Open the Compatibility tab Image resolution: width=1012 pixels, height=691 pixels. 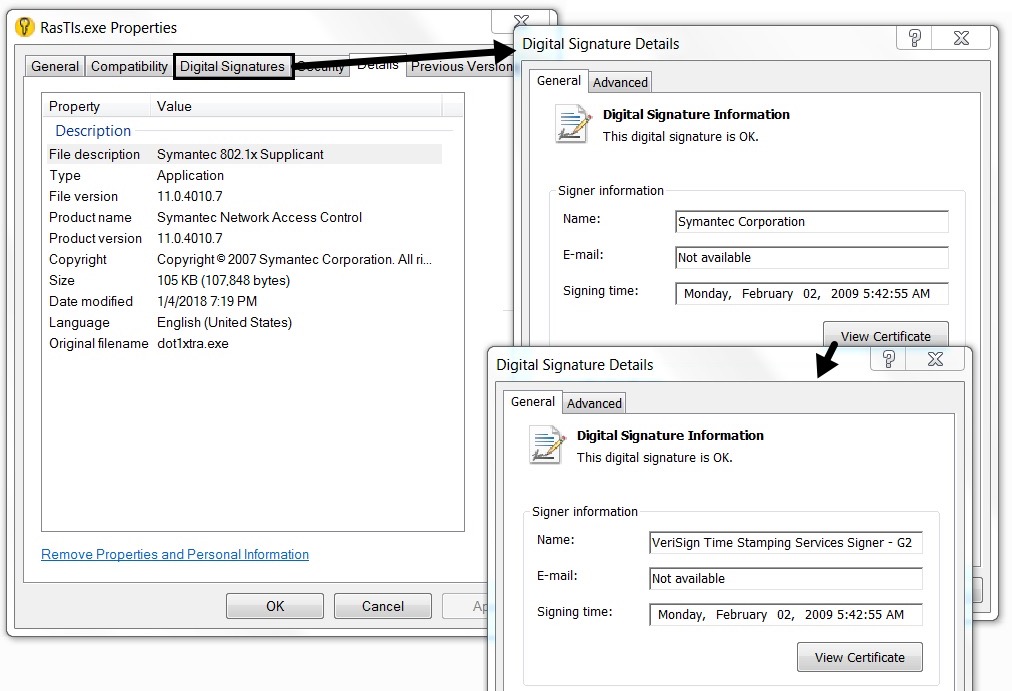click(x=129, y=66)
